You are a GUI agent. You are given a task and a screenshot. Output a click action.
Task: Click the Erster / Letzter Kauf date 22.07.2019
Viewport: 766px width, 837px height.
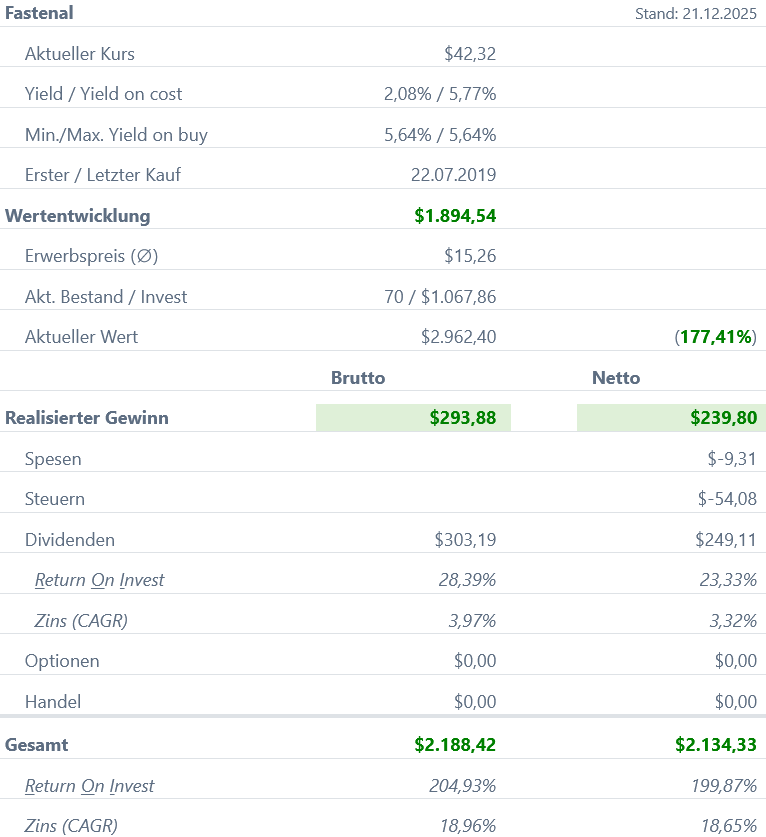453,175
